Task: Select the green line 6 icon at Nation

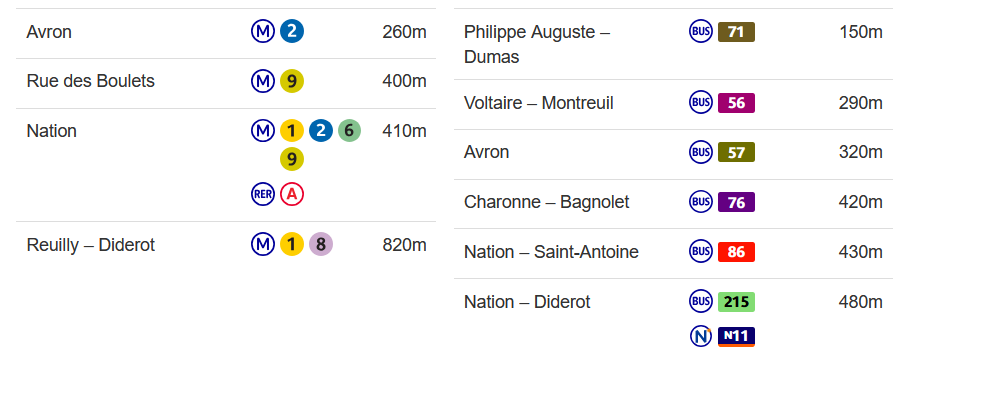Action: click(349, 131)
